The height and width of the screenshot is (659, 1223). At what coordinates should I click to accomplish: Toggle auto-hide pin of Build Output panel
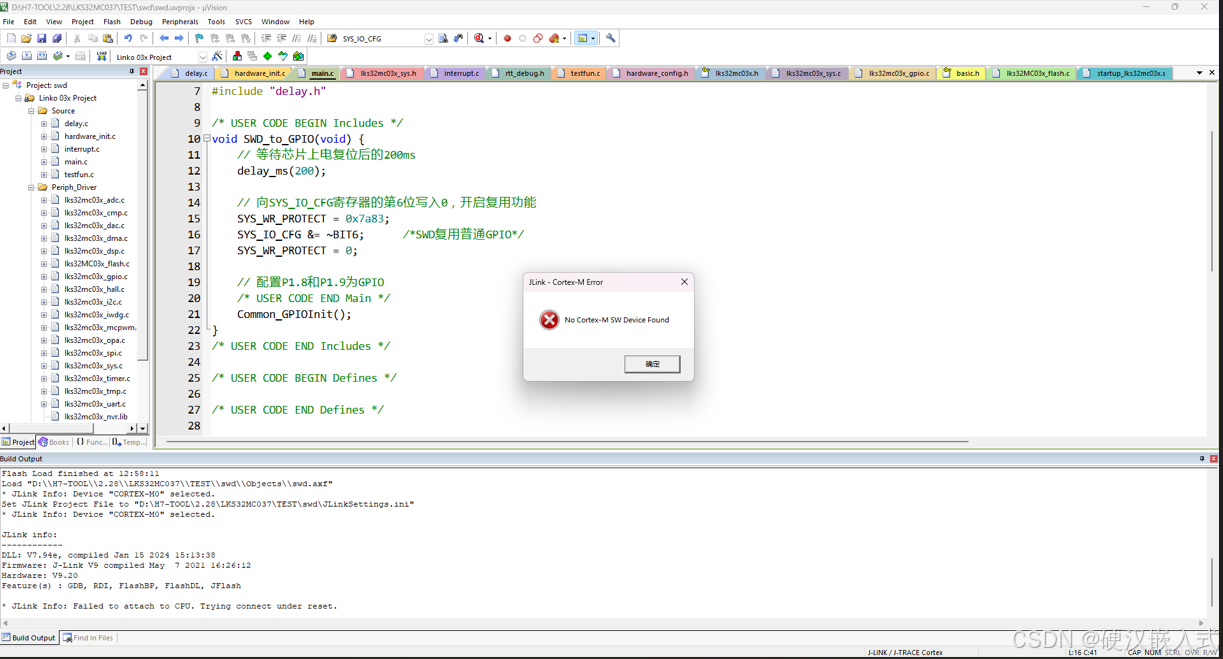pos(1202,459)
